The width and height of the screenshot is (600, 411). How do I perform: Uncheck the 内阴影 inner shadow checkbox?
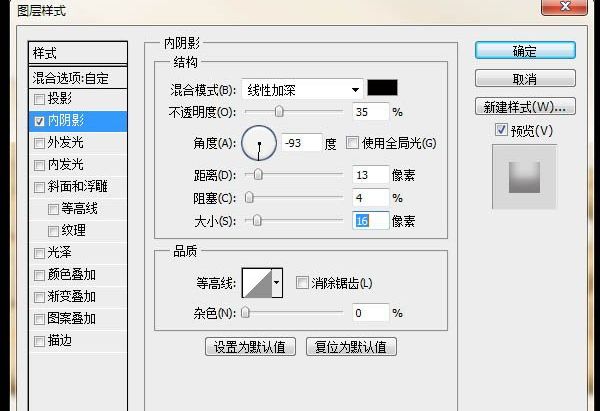39,121
